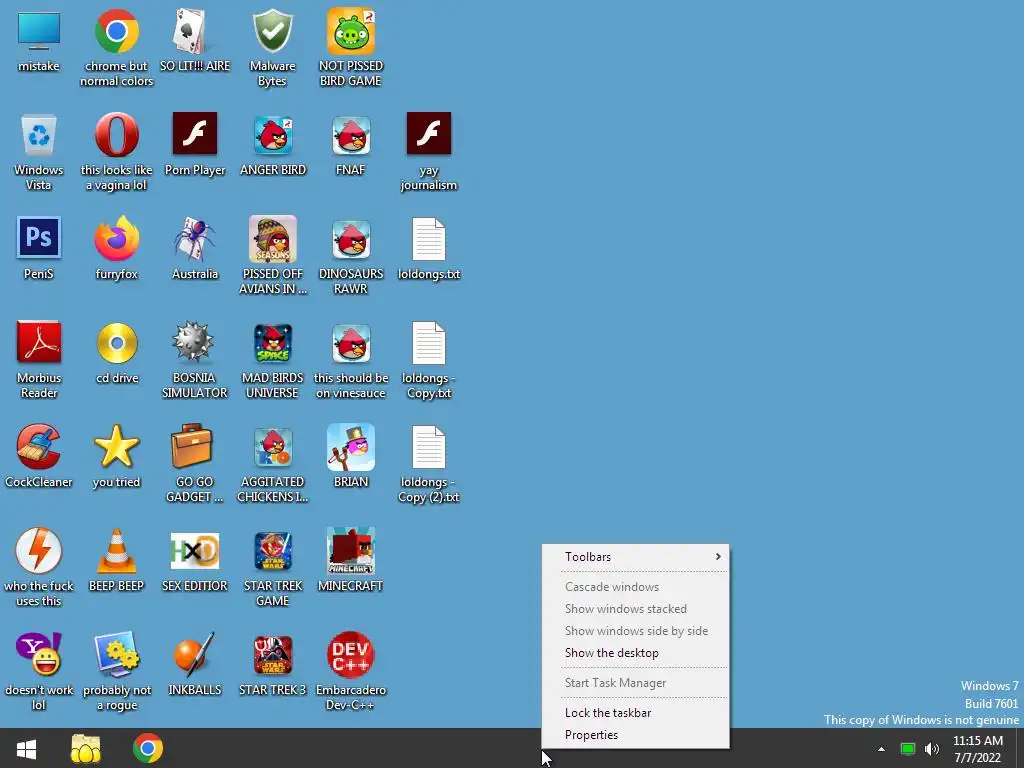The height and width of the screenshot is (768, 1024).
Task: Choose 'Start Task Manager' menu entry
Action: tap(635, 683)
